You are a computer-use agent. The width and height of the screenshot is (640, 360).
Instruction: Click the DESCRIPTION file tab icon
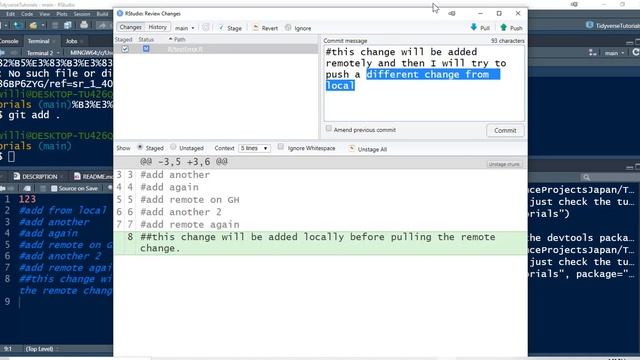(16, 176)
